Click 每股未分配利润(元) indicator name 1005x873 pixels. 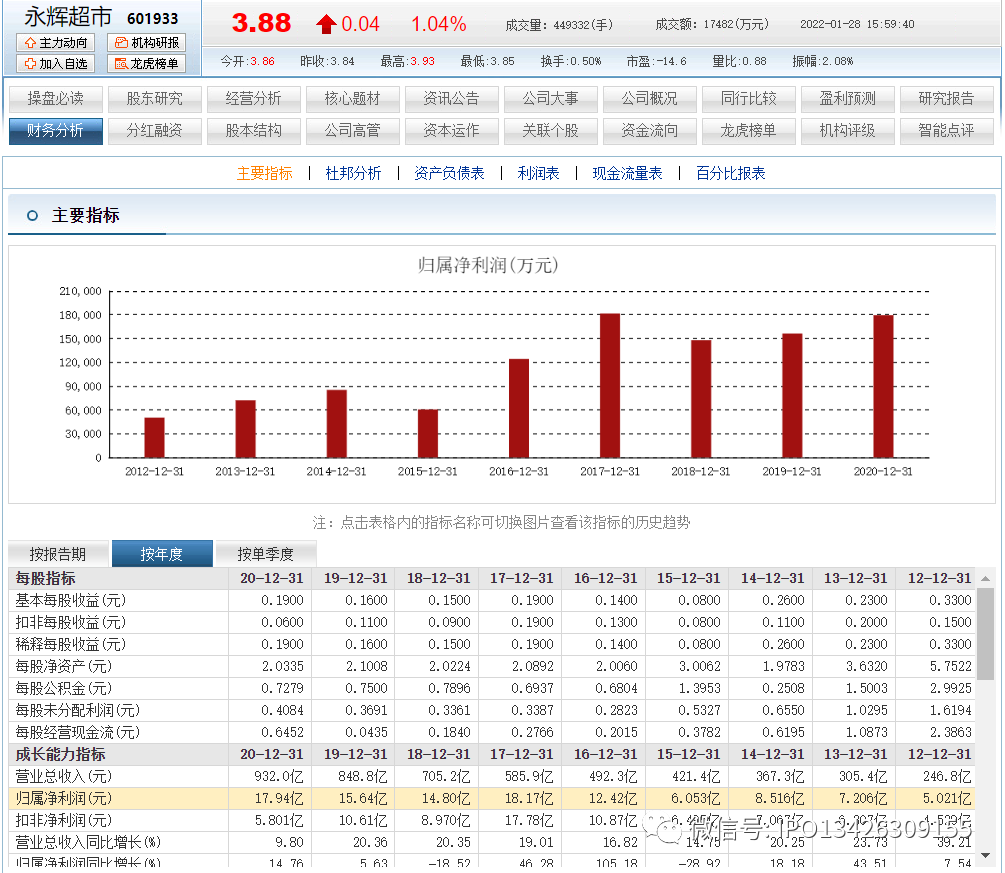(78, 710)
